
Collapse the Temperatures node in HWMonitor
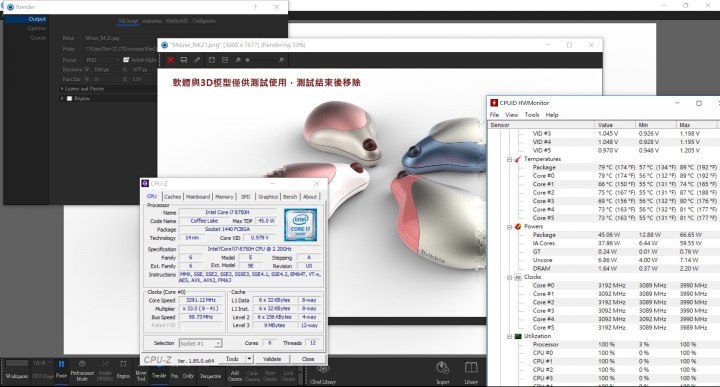[509, 159]
